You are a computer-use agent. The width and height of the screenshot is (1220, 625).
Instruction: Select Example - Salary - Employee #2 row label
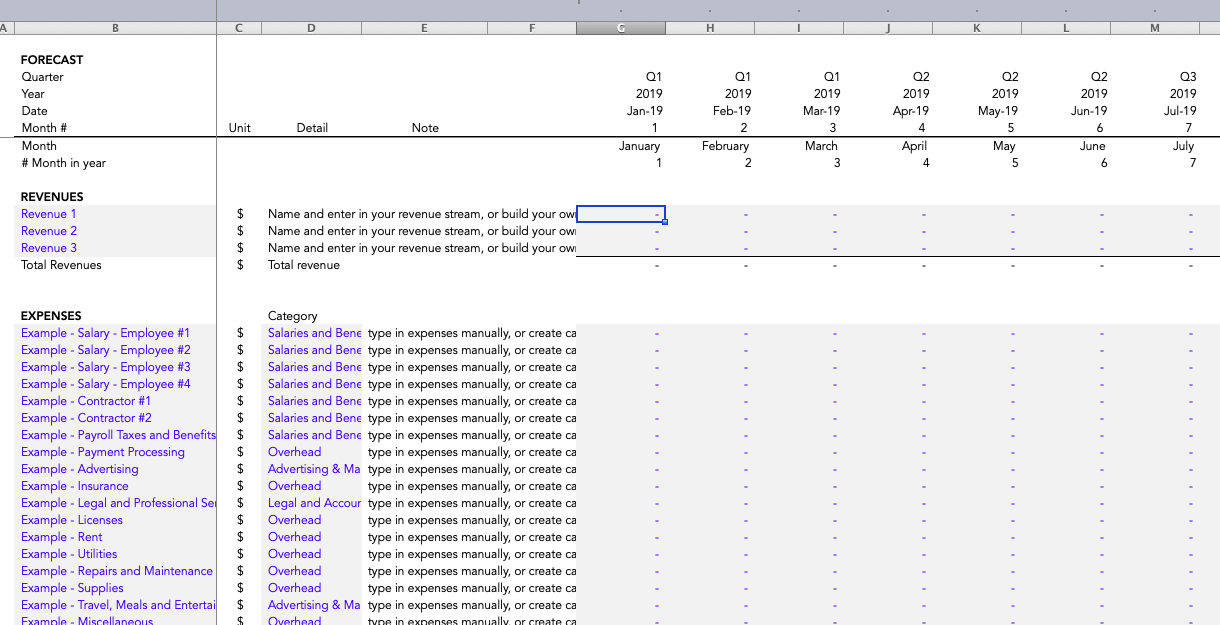pyautogui.click(x=105, y=350)
